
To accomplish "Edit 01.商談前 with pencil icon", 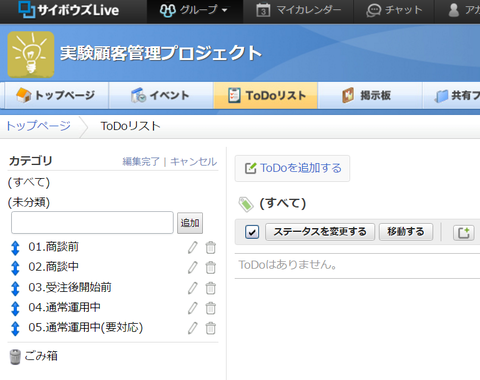I will tap(193, 247).
